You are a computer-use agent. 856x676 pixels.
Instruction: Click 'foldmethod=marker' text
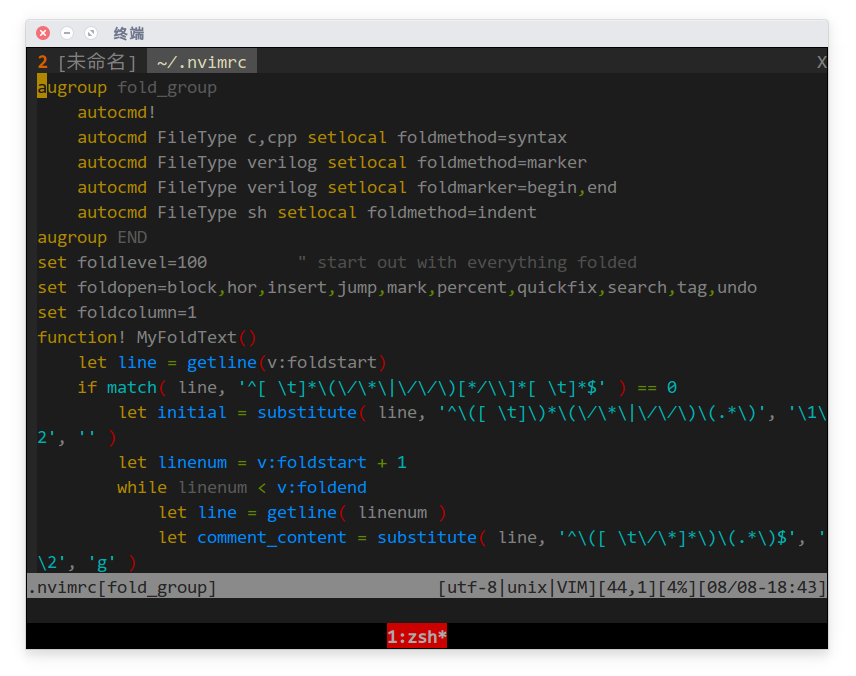(x=502, y=163)
